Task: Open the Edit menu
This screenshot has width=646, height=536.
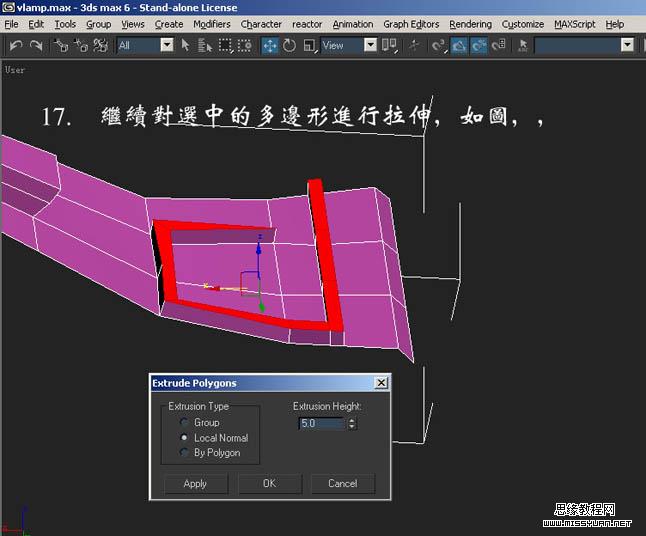Action: (x=36, y=24)
